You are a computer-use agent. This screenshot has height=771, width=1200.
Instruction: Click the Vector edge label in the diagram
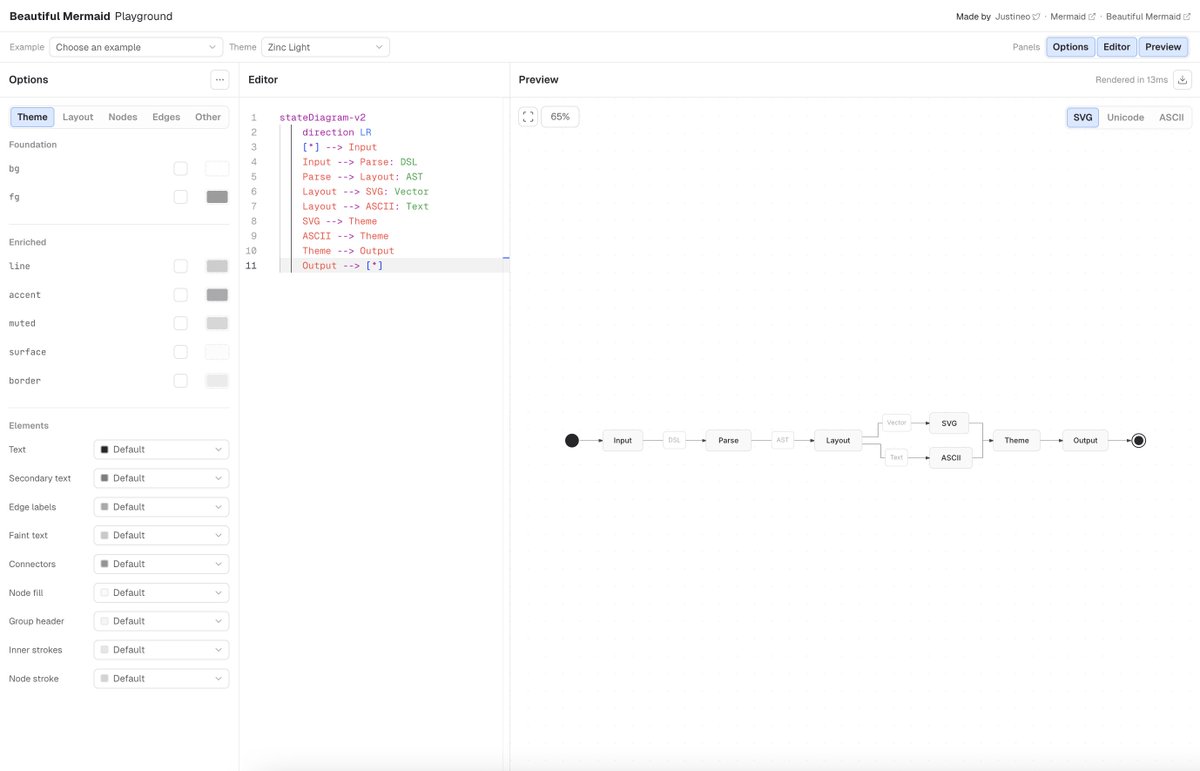point(896,423)
